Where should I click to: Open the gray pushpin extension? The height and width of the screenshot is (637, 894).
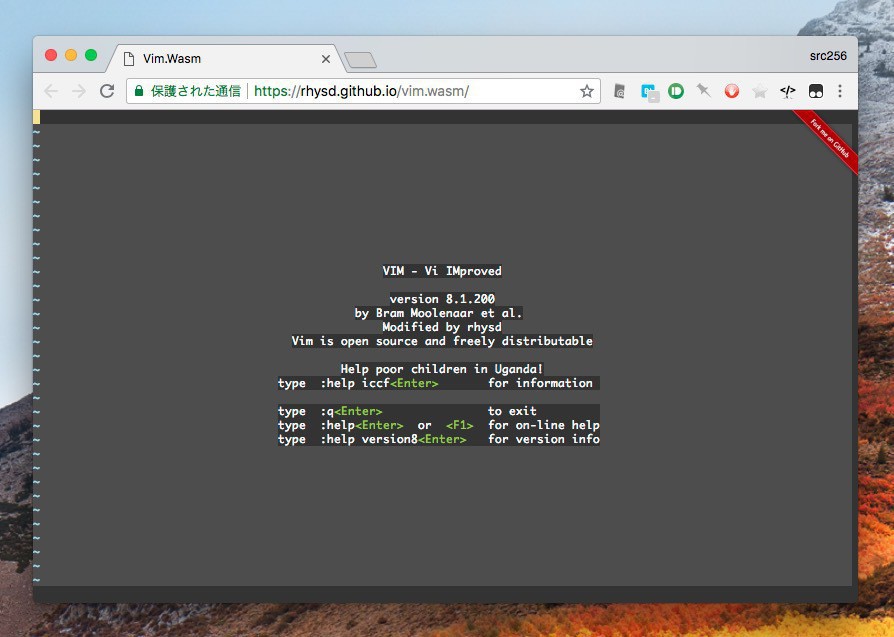(704, 91)
